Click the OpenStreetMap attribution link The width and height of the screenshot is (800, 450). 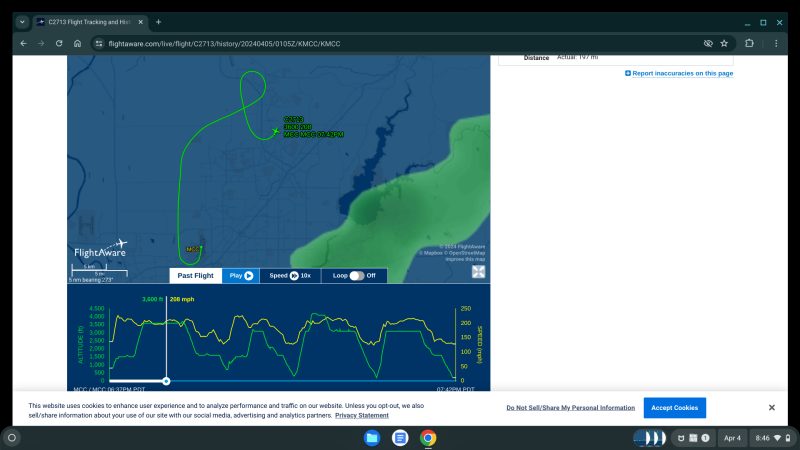click(467, 253)
